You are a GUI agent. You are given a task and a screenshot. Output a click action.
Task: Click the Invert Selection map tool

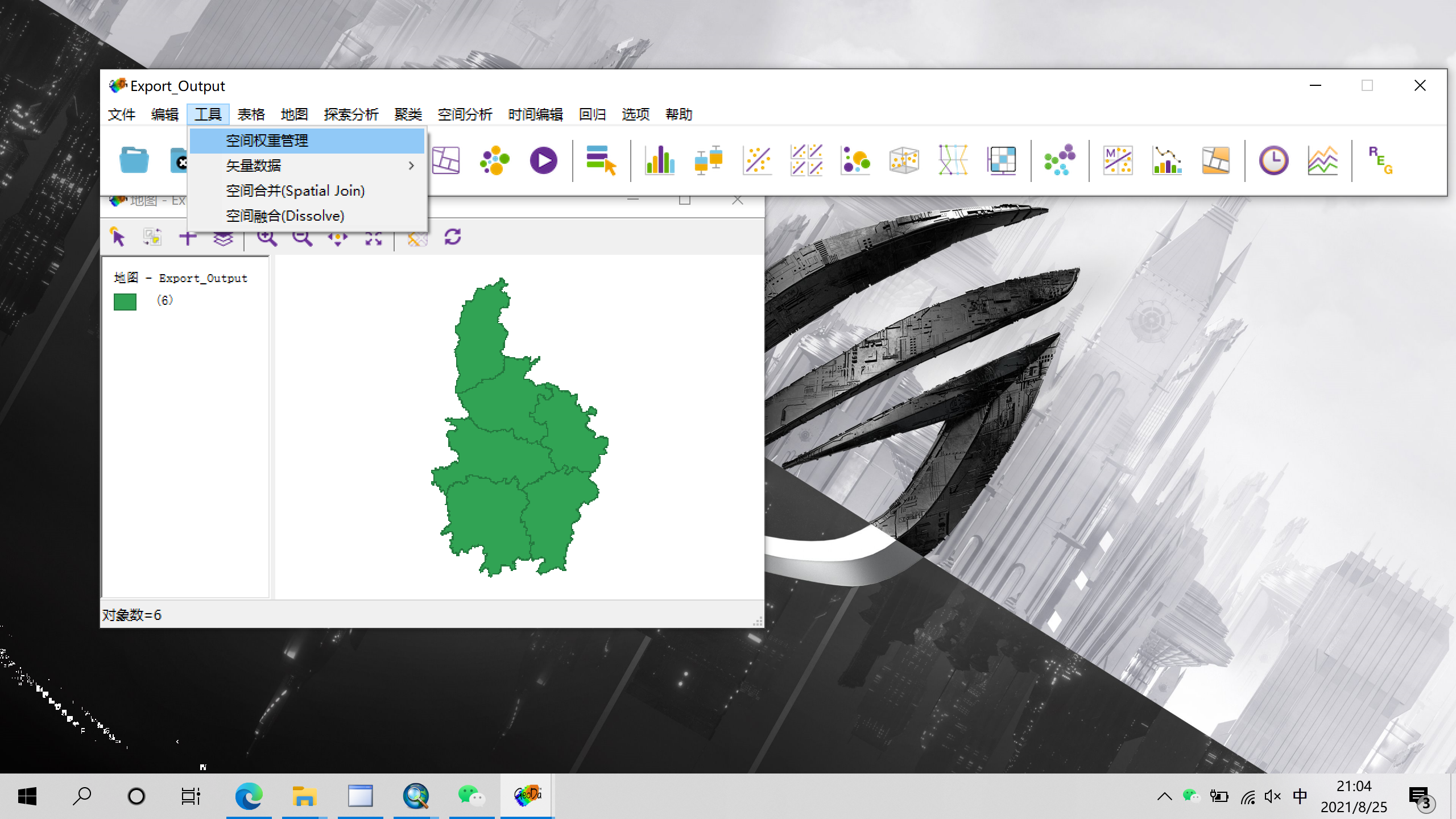[x=152, y=237]
